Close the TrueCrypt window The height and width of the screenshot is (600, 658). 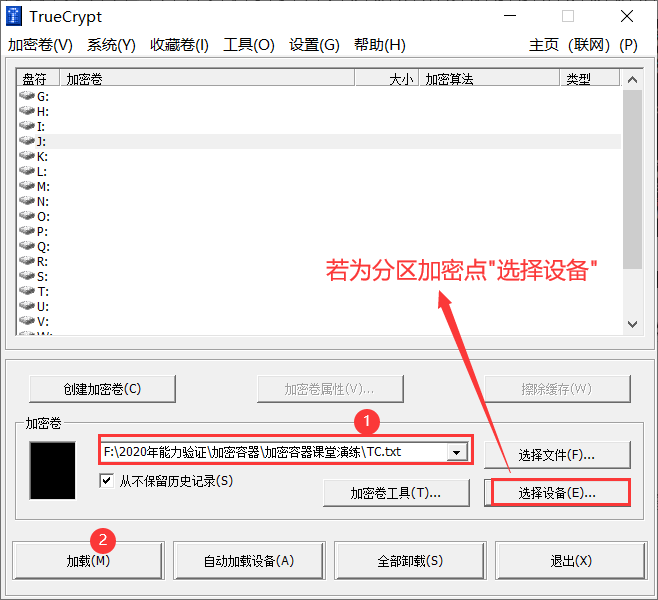pyautogui.click(x=627, y=16)
